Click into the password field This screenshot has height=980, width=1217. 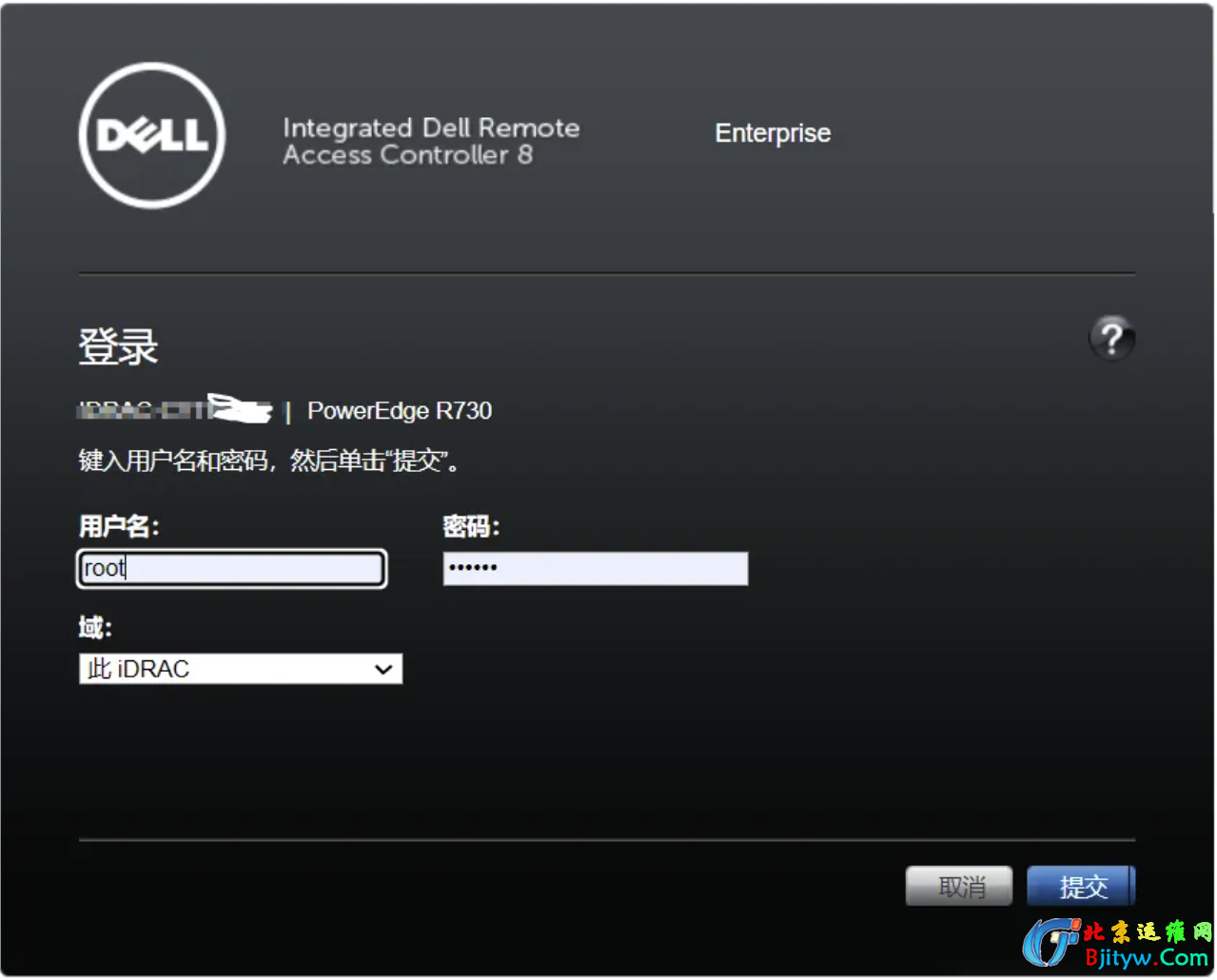pos(595,568)
